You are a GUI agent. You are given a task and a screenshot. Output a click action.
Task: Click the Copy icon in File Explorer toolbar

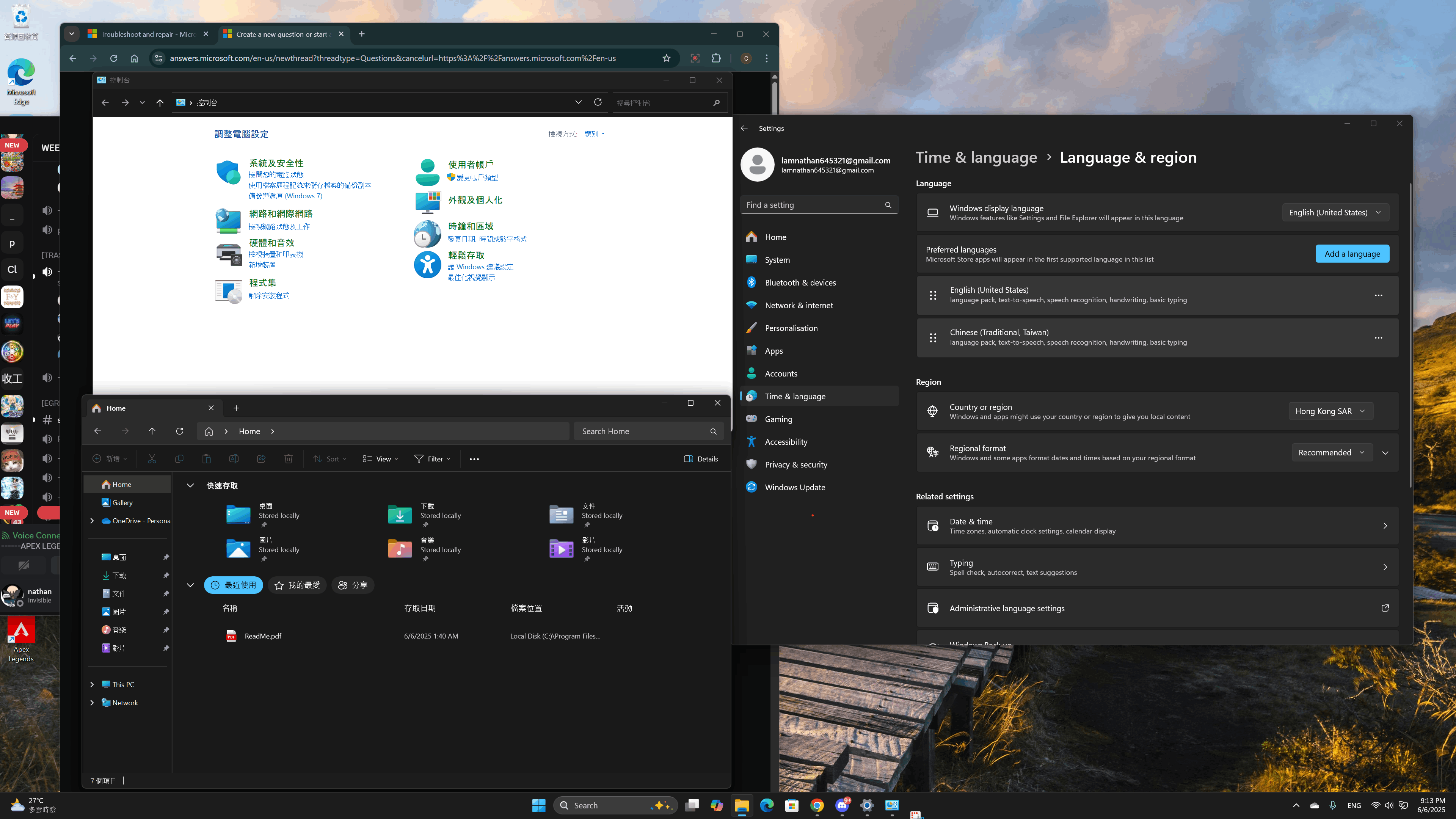tap(179, 459)
